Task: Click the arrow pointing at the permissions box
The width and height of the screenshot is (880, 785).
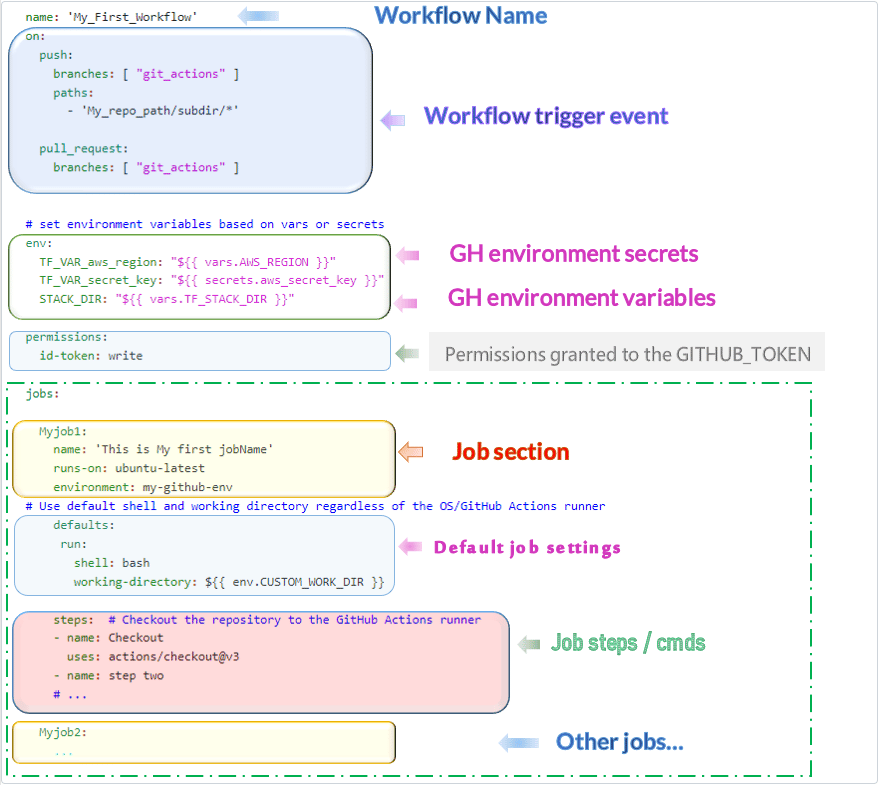Action: tap(407, 353)
